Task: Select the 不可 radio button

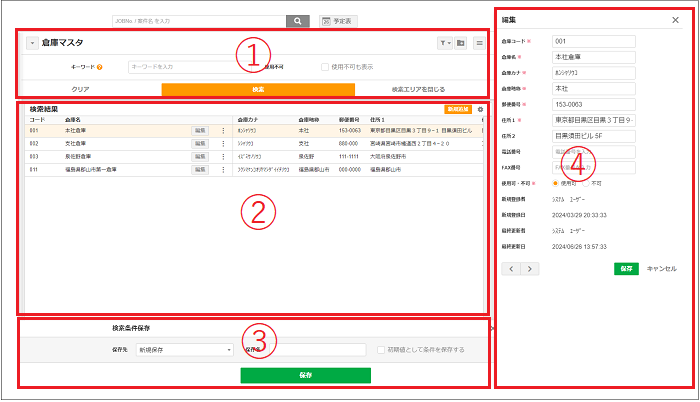Action: (x=587, y=183)
